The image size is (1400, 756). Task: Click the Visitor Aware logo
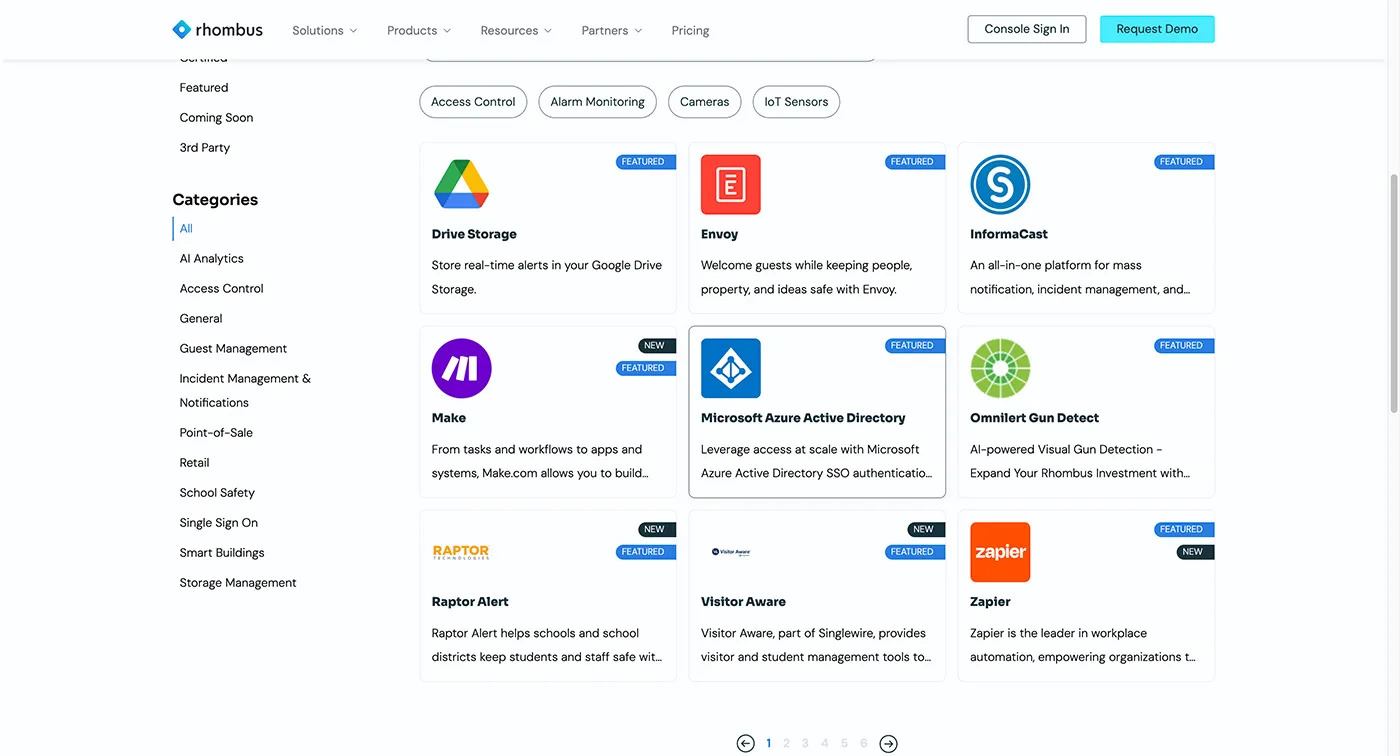731,552
